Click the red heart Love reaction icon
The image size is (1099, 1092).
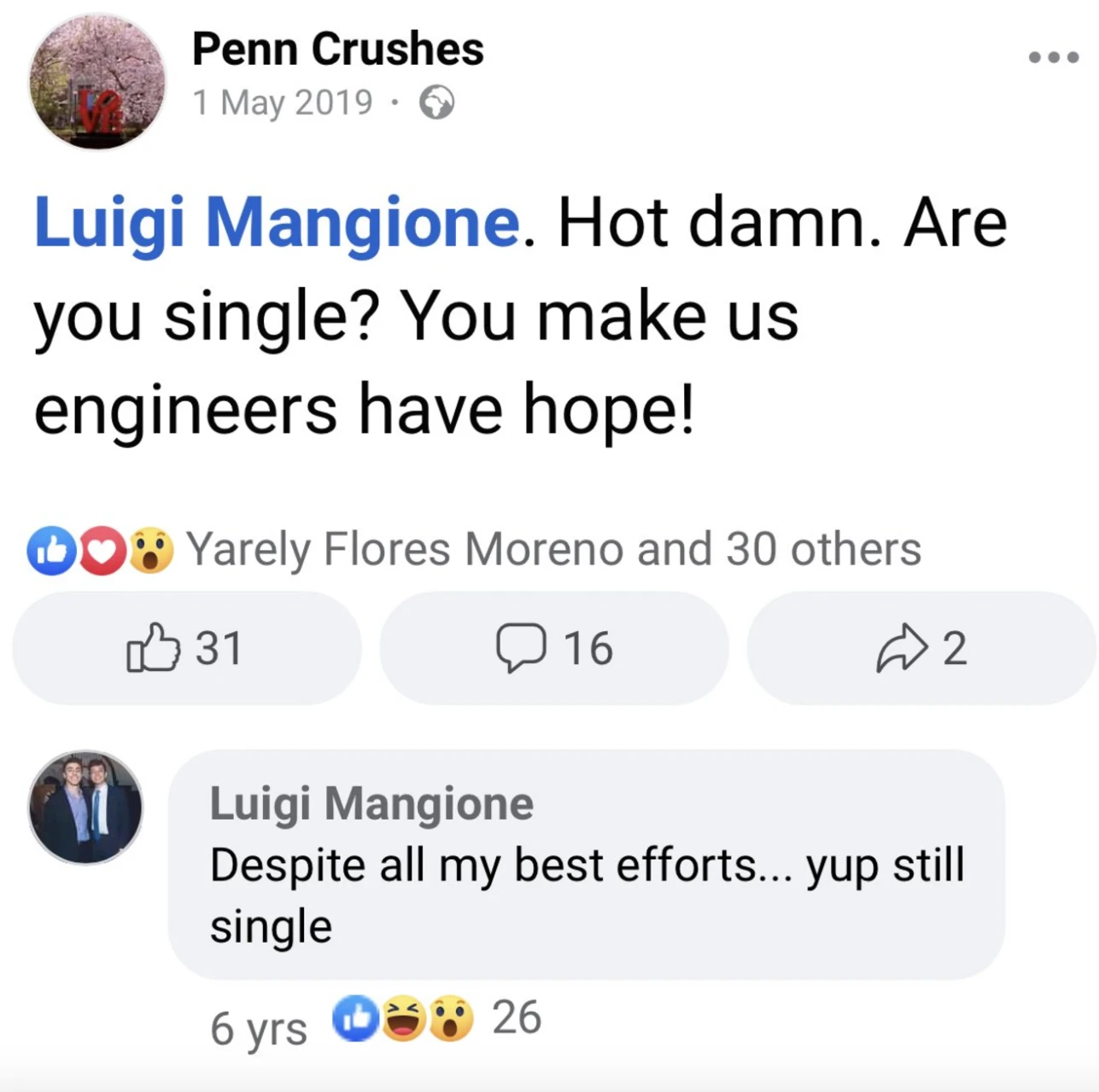pyautogui.click(x=102, y=550)
